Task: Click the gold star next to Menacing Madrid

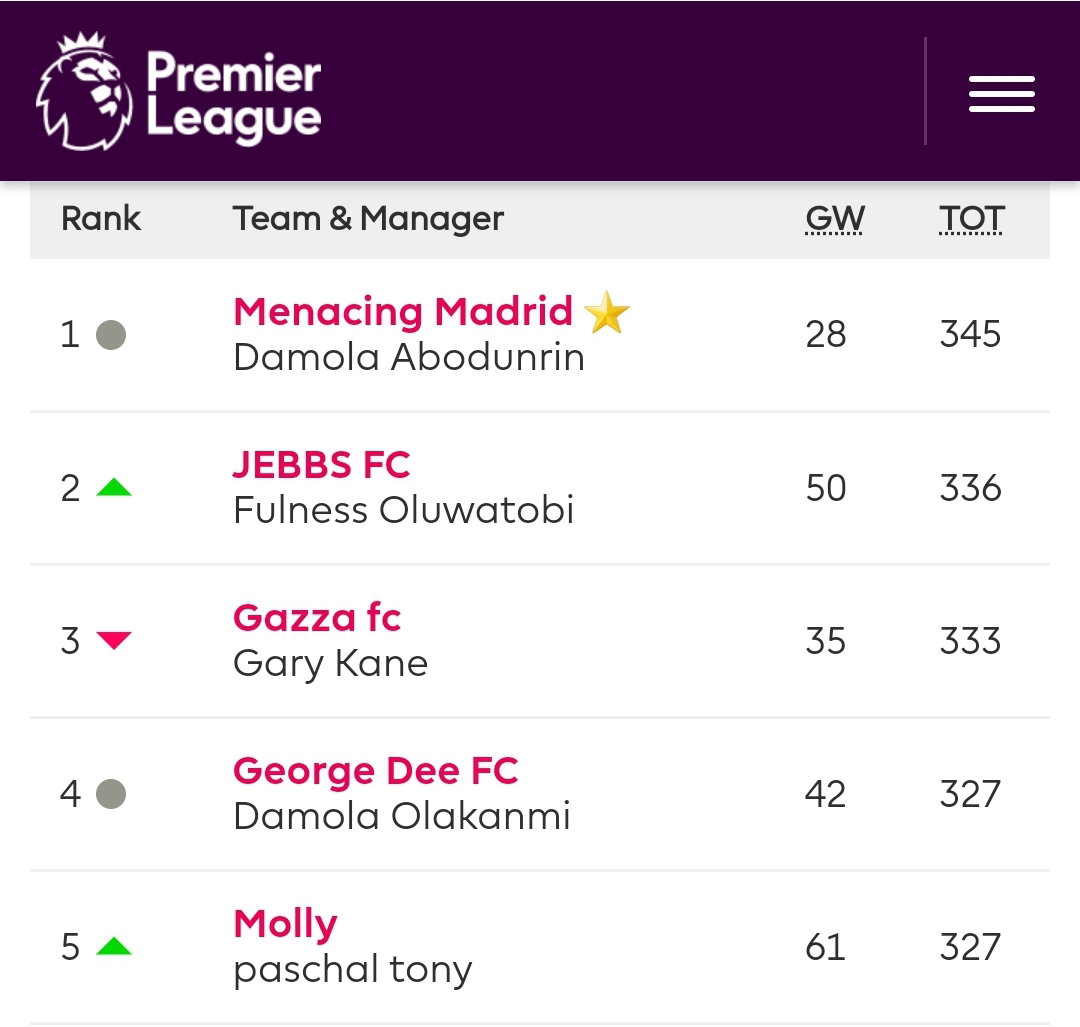Action: (607, 312)
